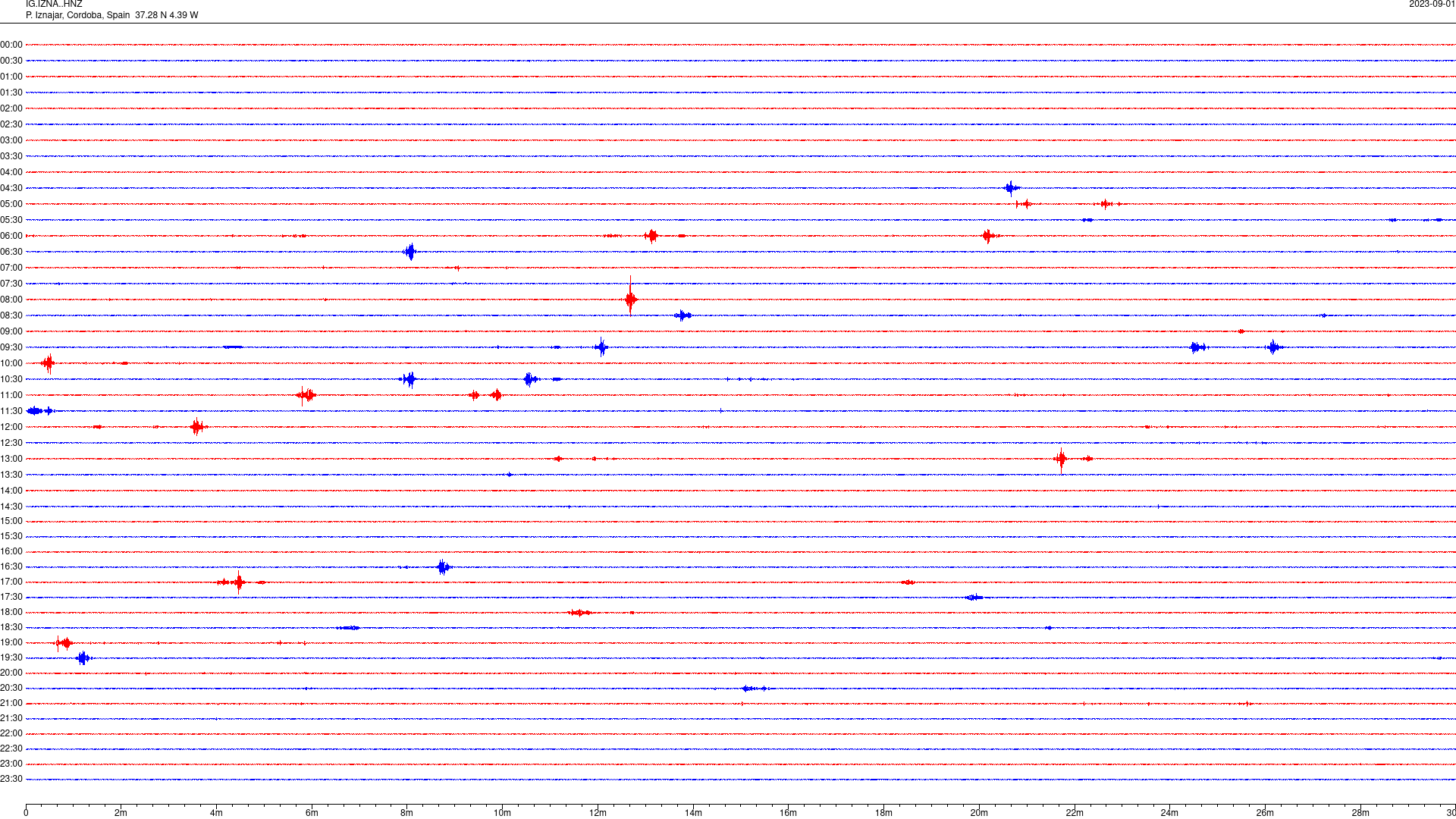The width and height of the screenshot is (1456, 819).
Task: Click the blue event on the 08:30 trace
Action: [x=682, y=315]
